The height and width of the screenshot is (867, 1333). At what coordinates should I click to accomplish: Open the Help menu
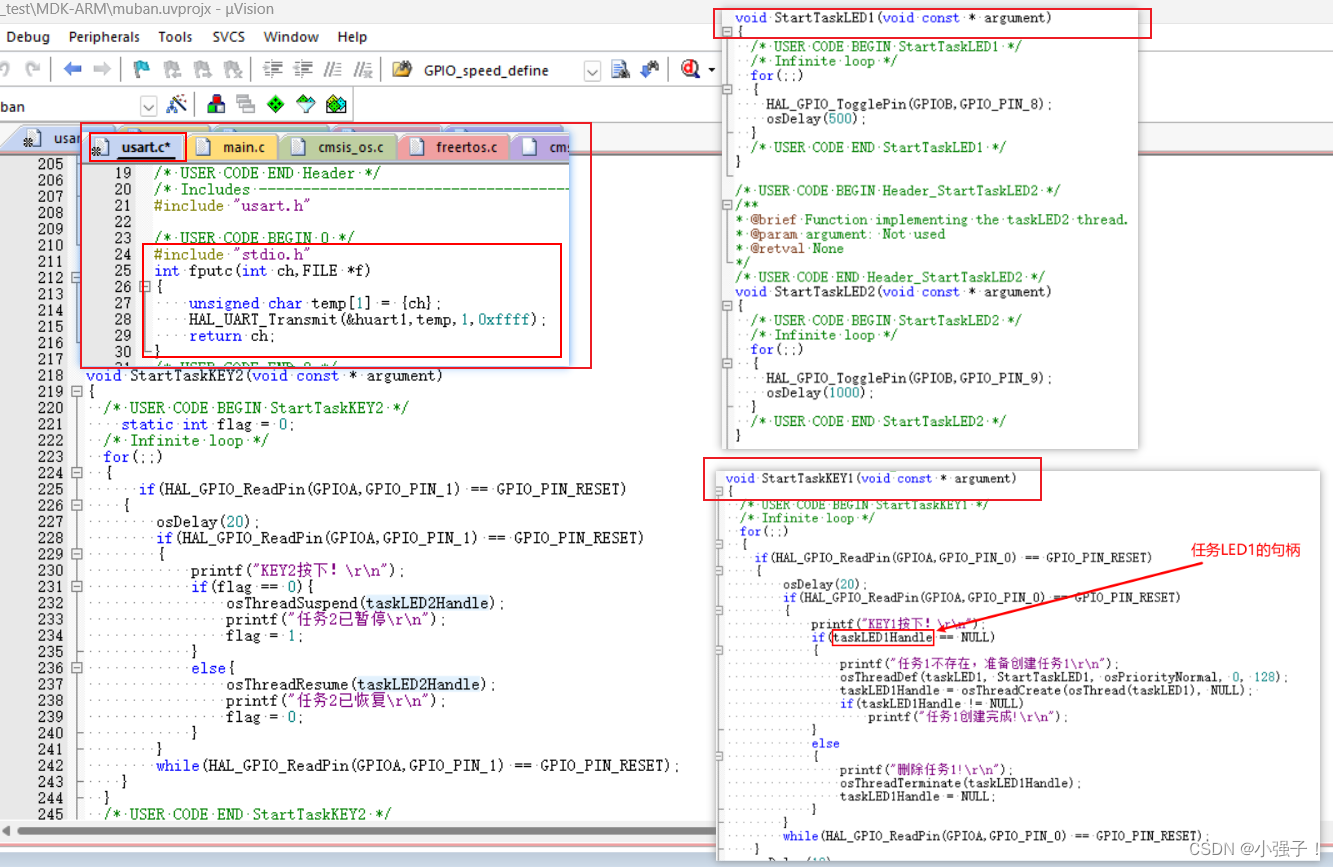click(352, 36)
